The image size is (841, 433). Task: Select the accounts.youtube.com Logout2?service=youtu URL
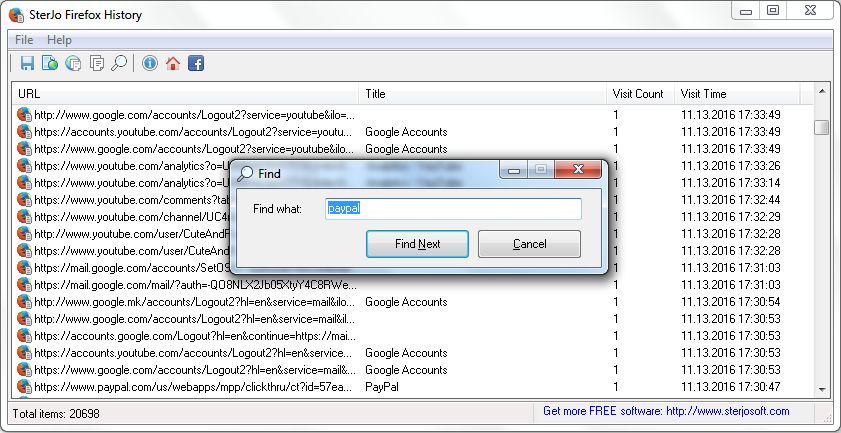click(194, 131)
